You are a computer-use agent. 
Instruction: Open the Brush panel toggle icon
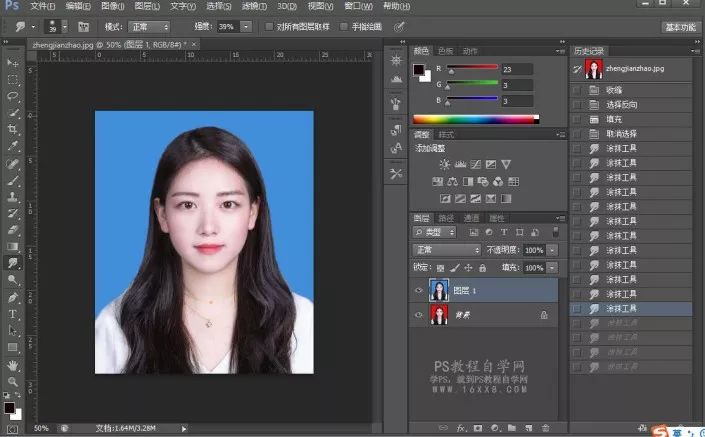84,27
